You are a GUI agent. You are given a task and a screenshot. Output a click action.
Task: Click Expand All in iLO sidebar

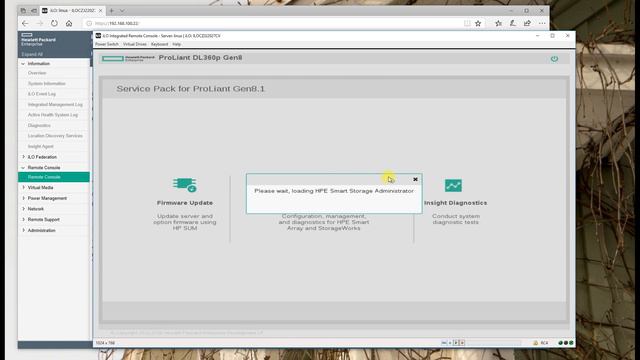point(32,54)
